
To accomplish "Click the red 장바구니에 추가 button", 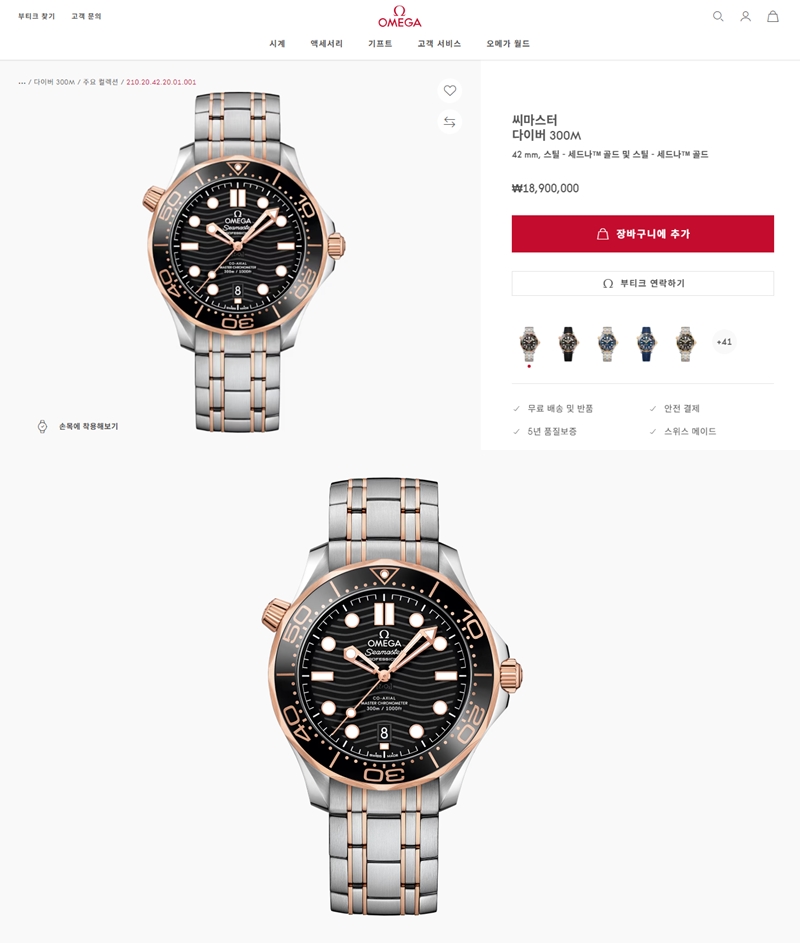I will coord(642,233).
